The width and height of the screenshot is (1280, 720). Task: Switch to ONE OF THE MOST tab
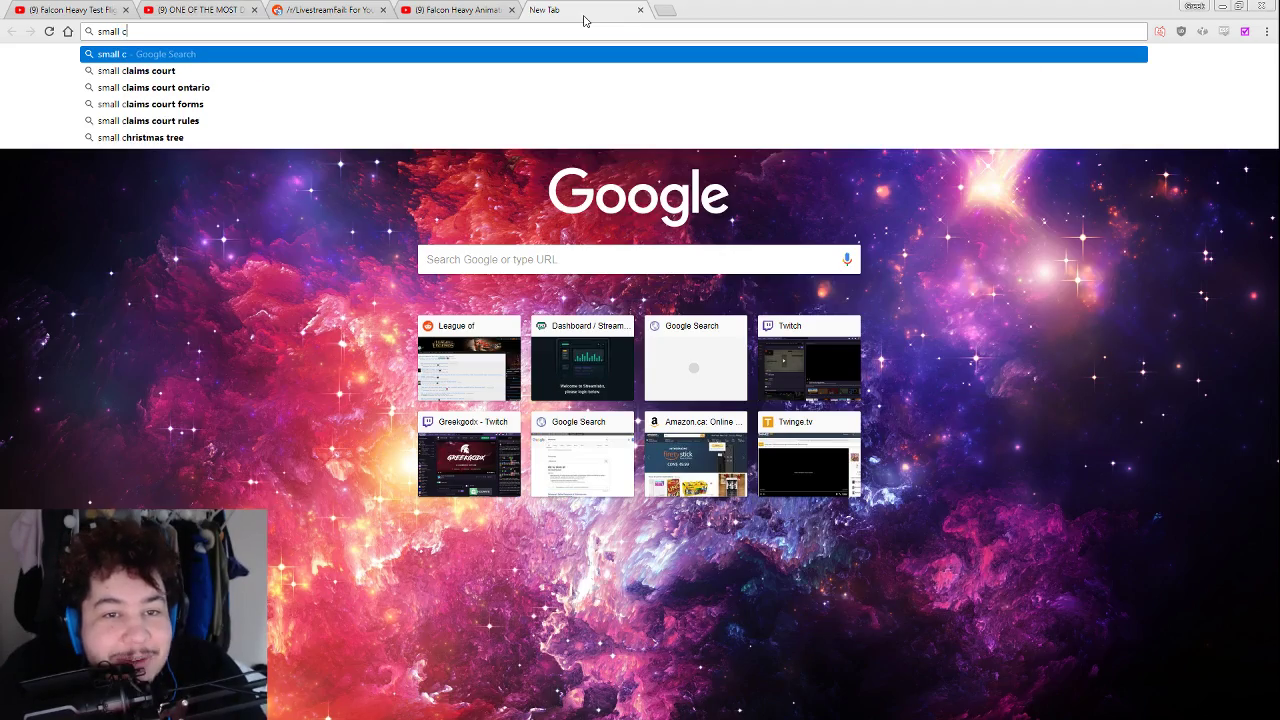pos(197,10)
